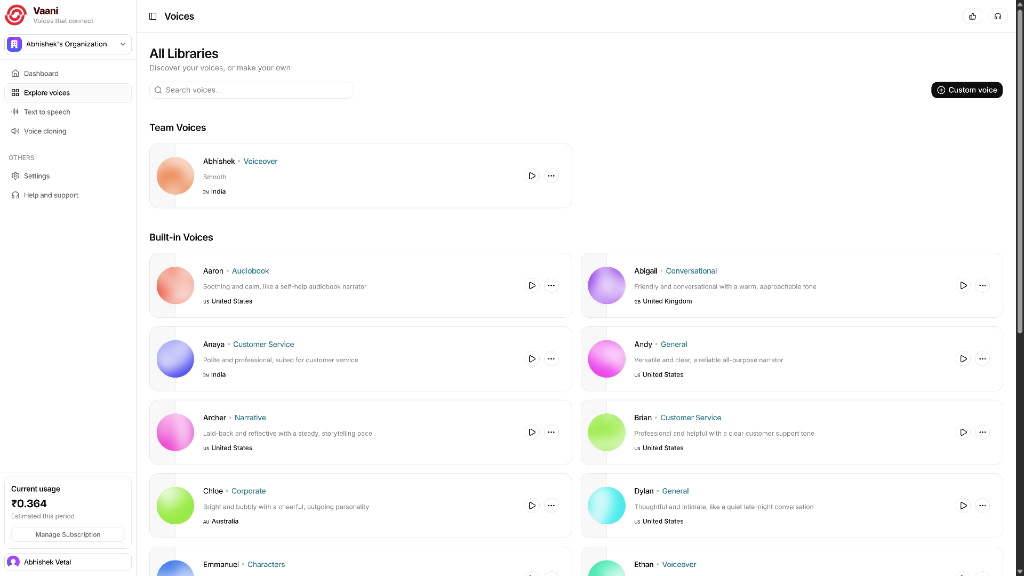Click Abhishek's orange avatar orb

coord(175,176)
